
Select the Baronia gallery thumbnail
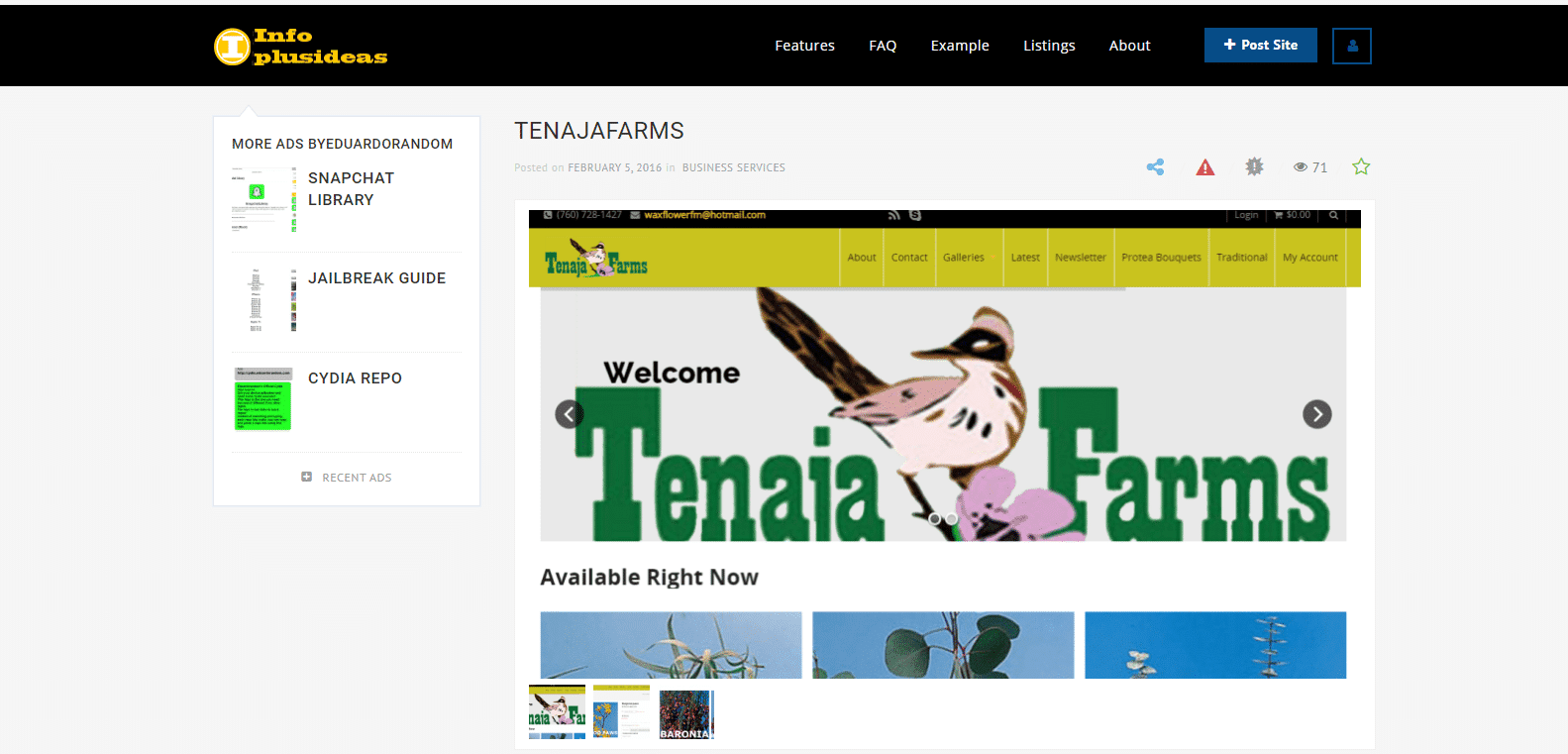[685, 714]
